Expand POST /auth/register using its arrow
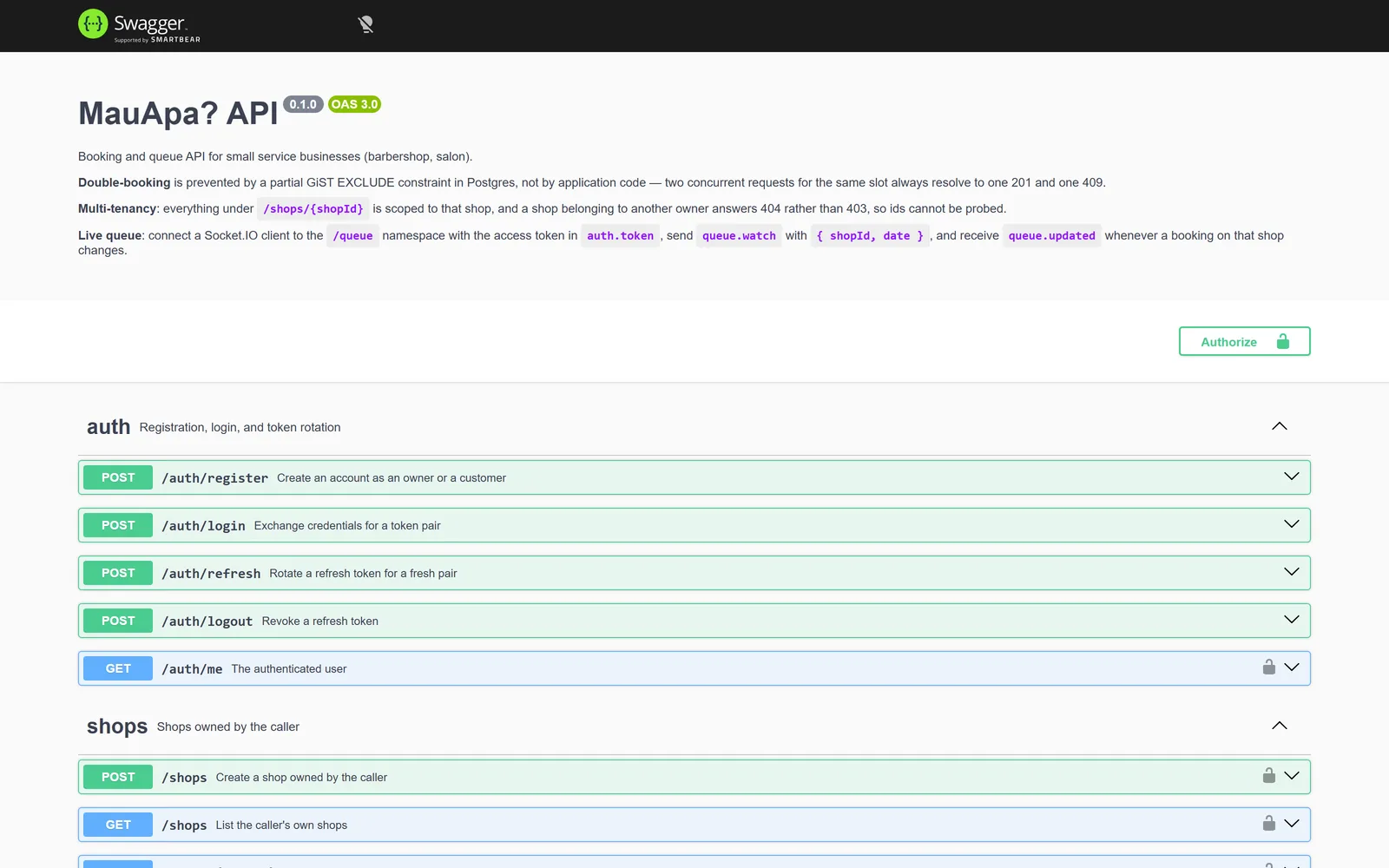The image size is (1389, 868). 1292,477
